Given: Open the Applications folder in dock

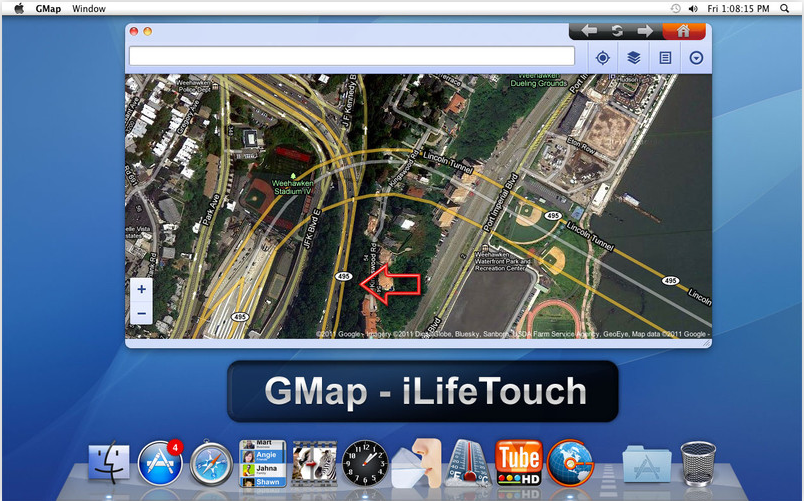Looking at the screenshot, I should point(647,464).
